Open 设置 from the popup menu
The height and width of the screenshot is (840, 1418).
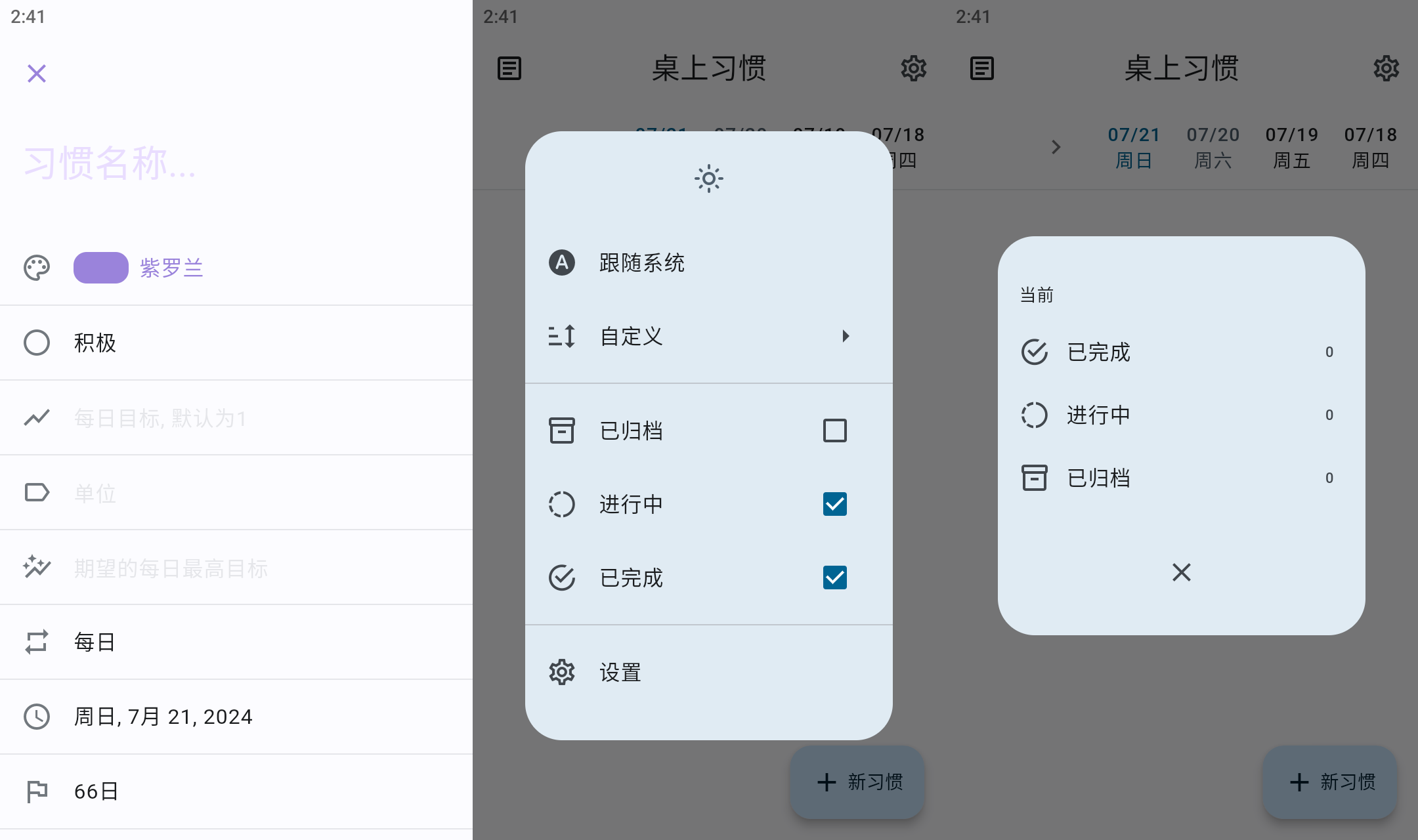point(709,672)
